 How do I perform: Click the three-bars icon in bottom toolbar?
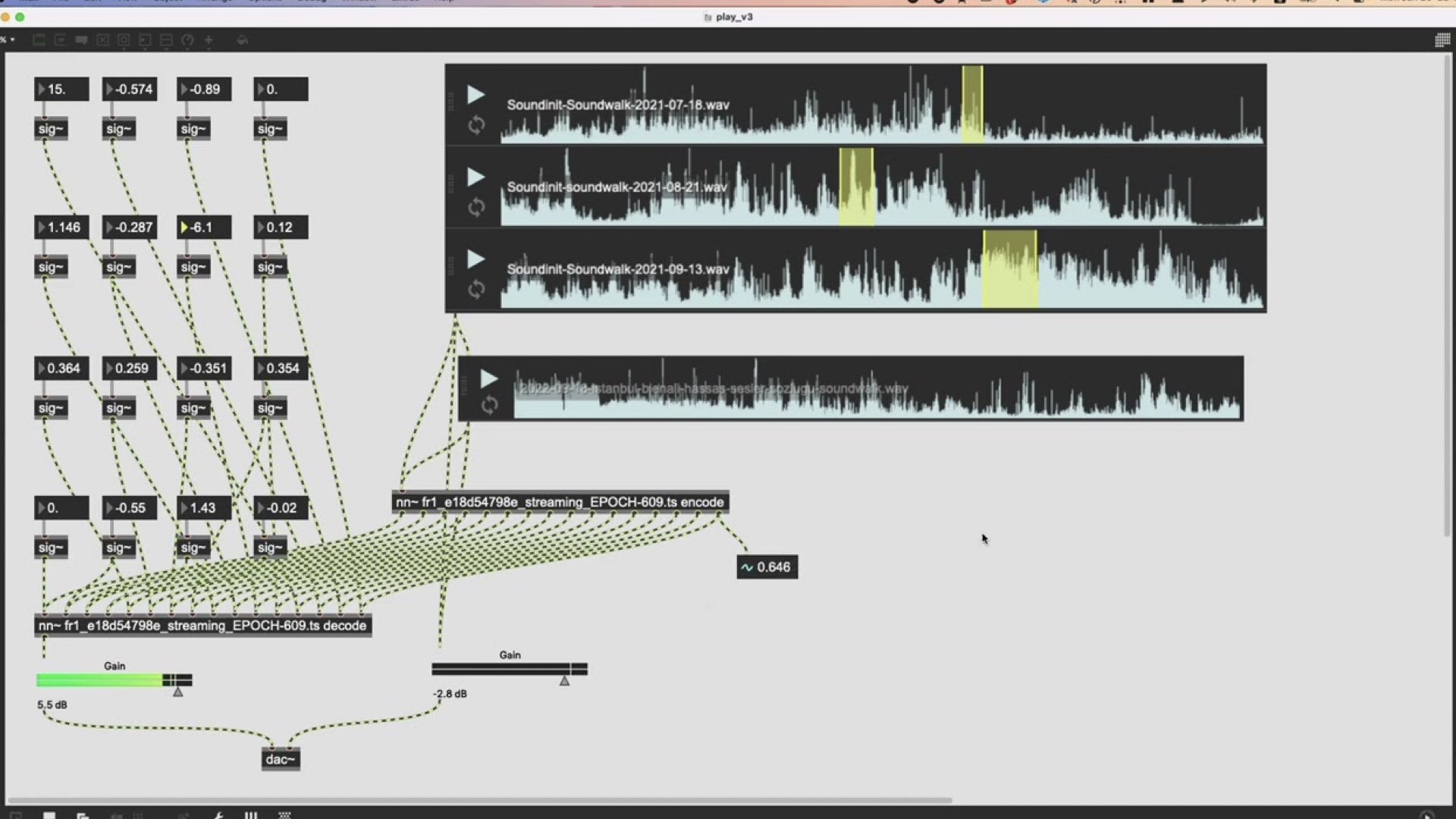tap(251, 815)
